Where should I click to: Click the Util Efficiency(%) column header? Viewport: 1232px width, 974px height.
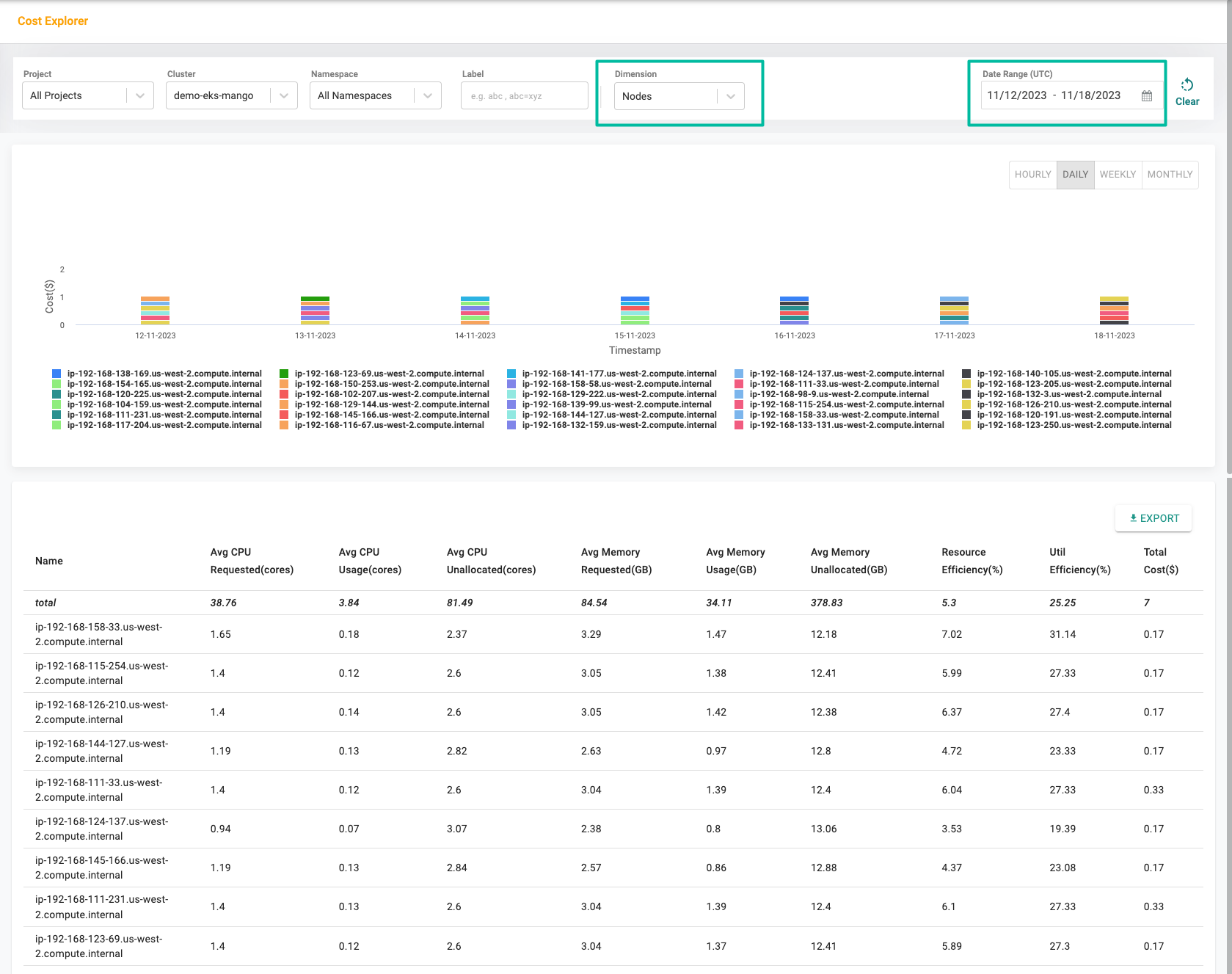[x=1080, y=561]
